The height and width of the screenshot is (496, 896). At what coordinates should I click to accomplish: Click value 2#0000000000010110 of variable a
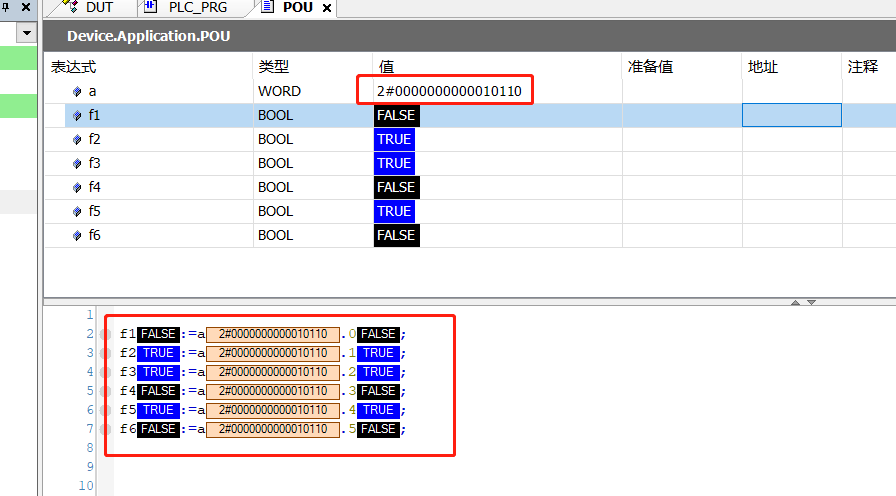tap(449, 91)
